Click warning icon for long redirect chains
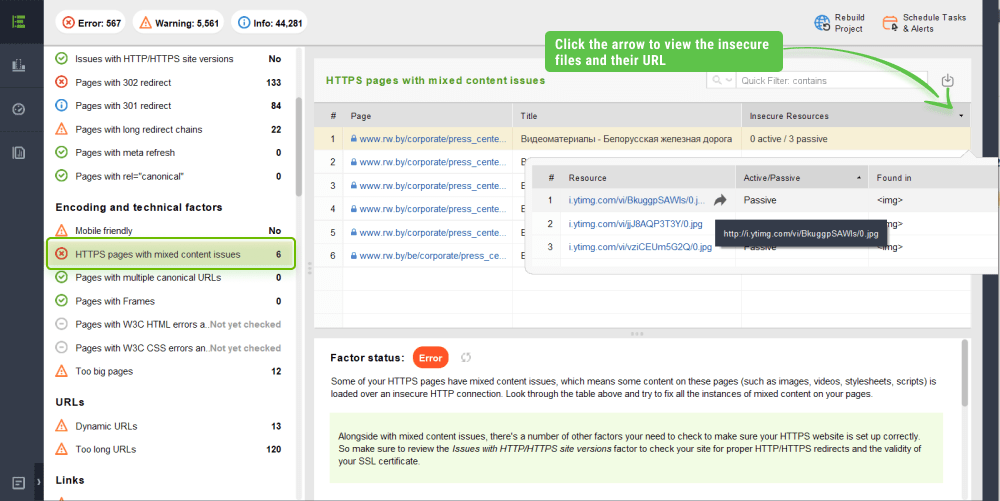 (61, 129)
